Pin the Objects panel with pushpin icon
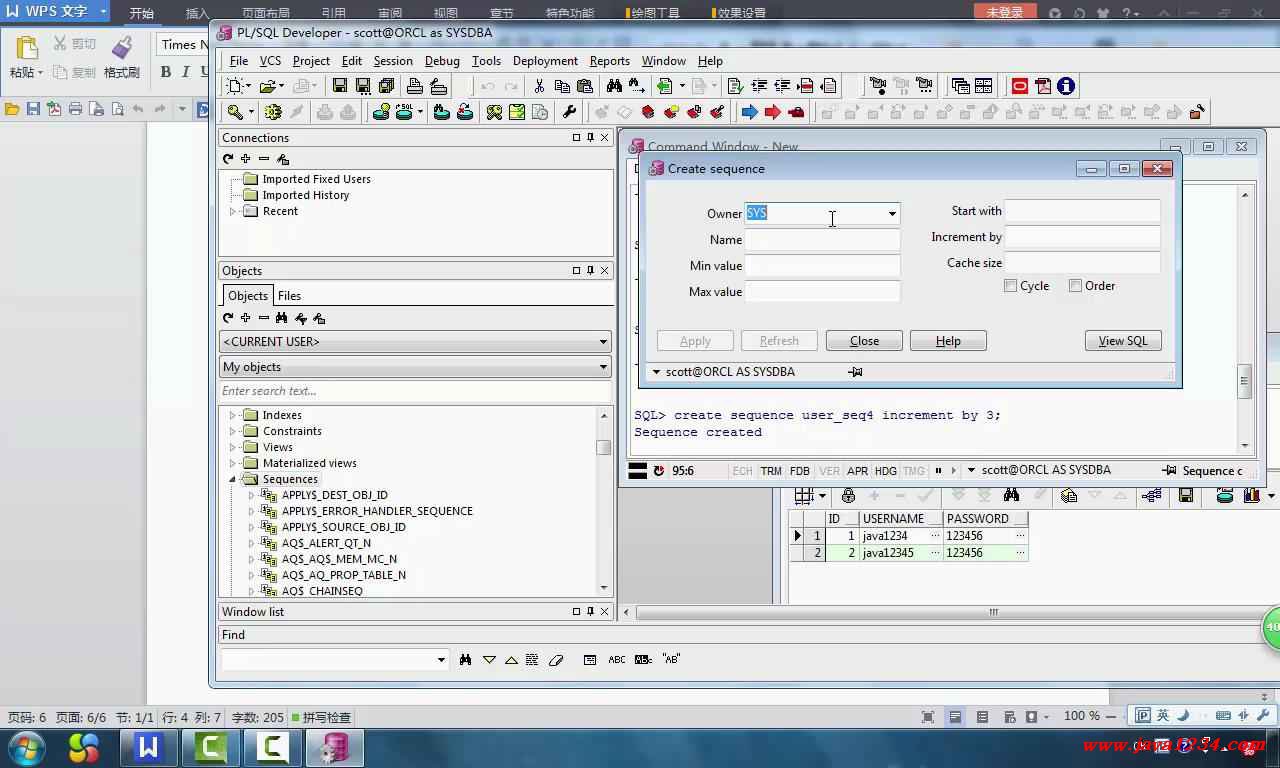Screen dimensions: 1280x768 [590, 270]
